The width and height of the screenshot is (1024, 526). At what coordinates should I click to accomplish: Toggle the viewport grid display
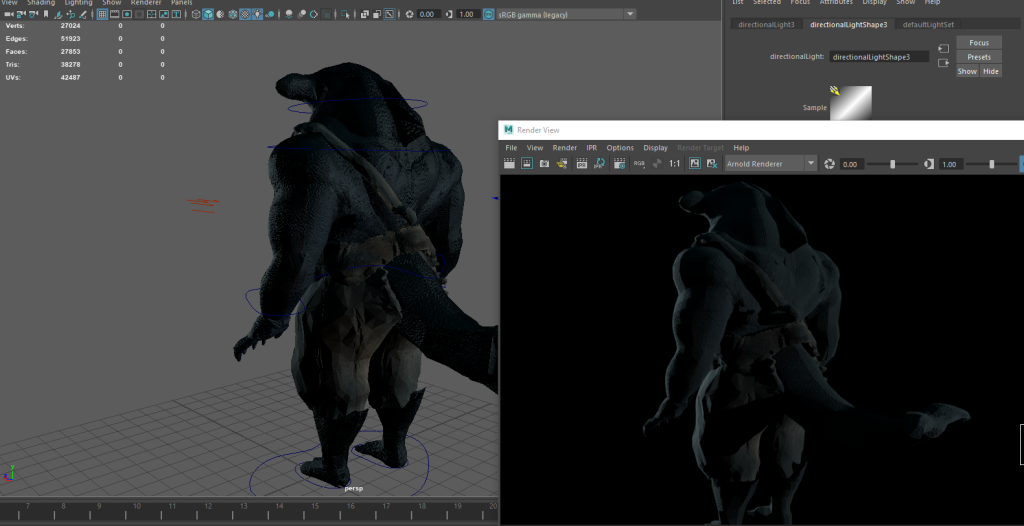pyautogui.click(x=102, y=14)
